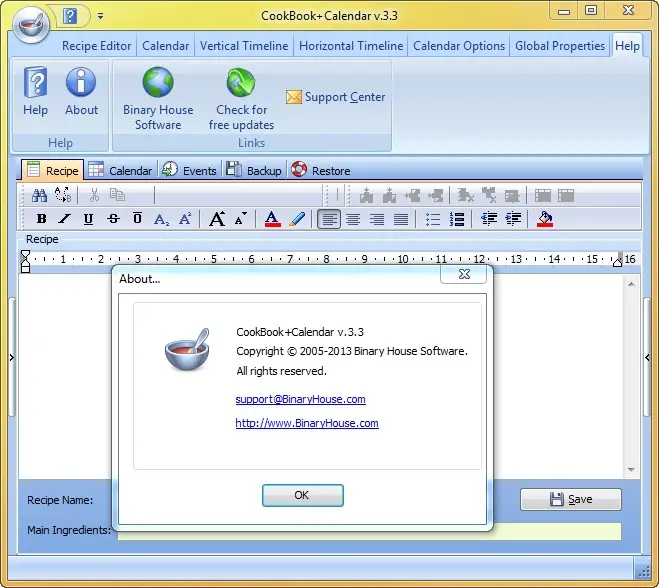Open Horizontal Timeline ribbon tab

pyautogui.click(x=351, y=46)
